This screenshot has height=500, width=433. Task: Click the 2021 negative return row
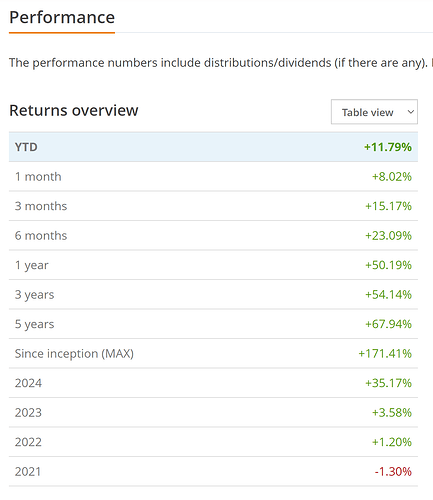coord(213,472)
